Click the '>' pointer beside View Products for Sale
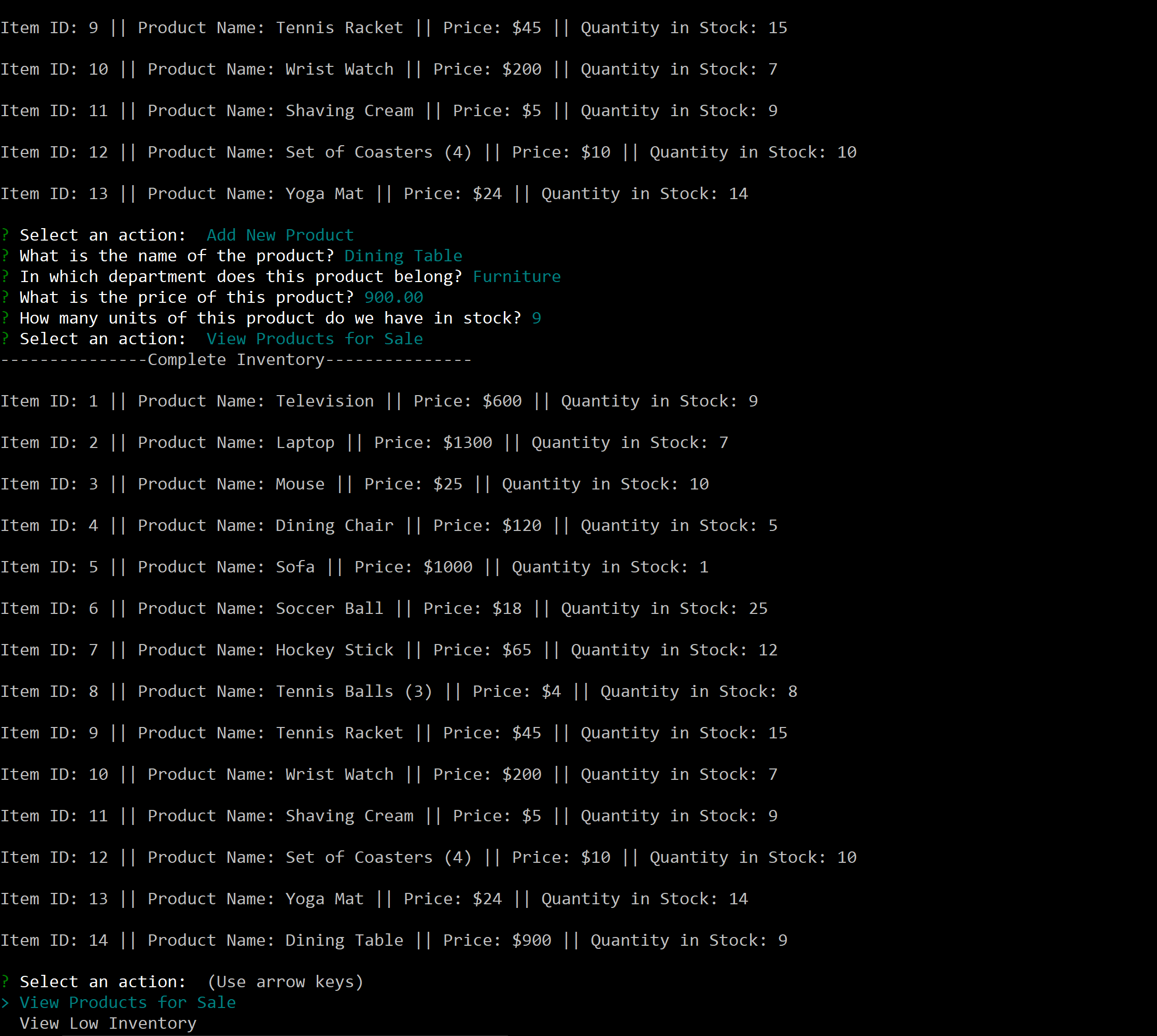 [5, 1002]
